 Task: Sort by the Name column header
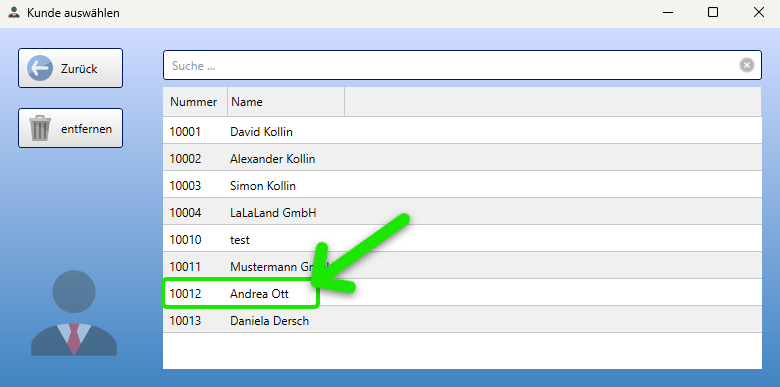pos(286,102)
